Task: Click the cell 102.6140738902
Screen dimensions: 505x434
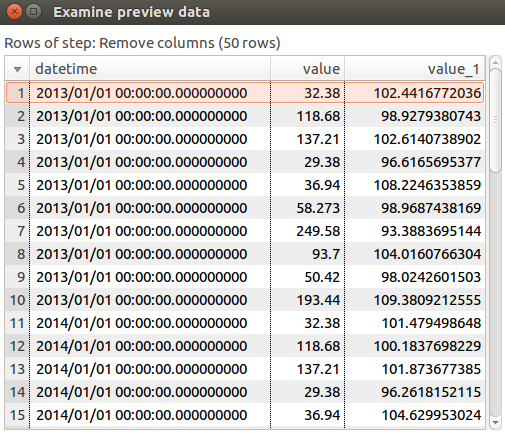Action: click(415, 139)
